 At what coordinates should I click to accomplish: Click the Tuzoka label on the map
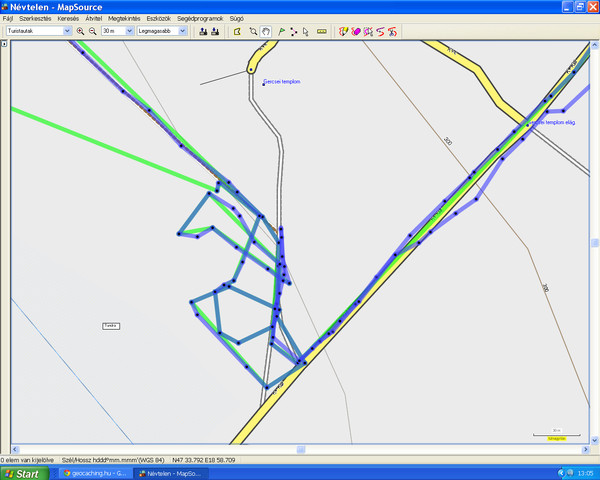(111, 326)
